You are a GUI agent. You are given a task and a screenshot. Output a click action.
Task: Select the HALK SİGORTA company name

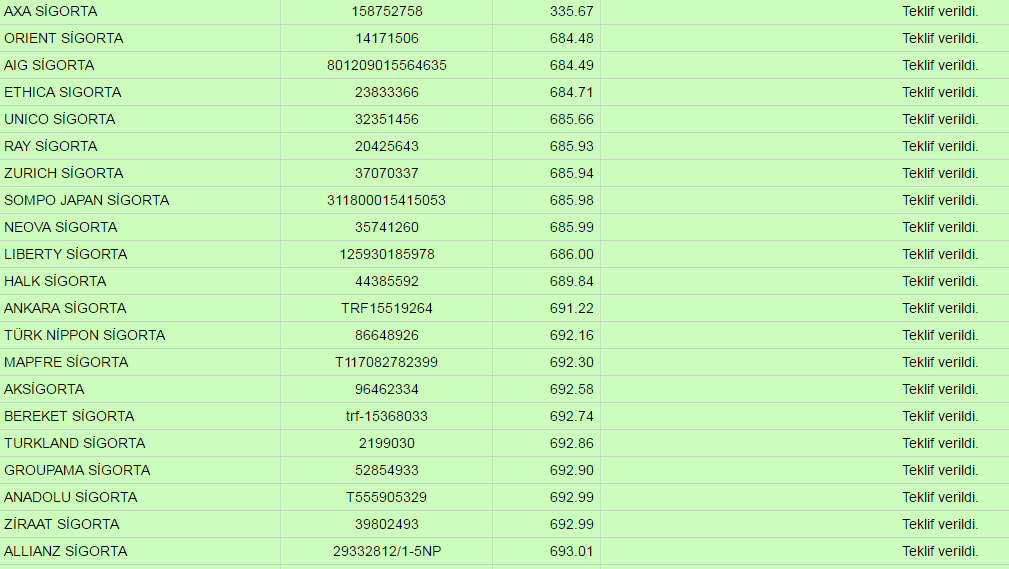coord(55,281)
